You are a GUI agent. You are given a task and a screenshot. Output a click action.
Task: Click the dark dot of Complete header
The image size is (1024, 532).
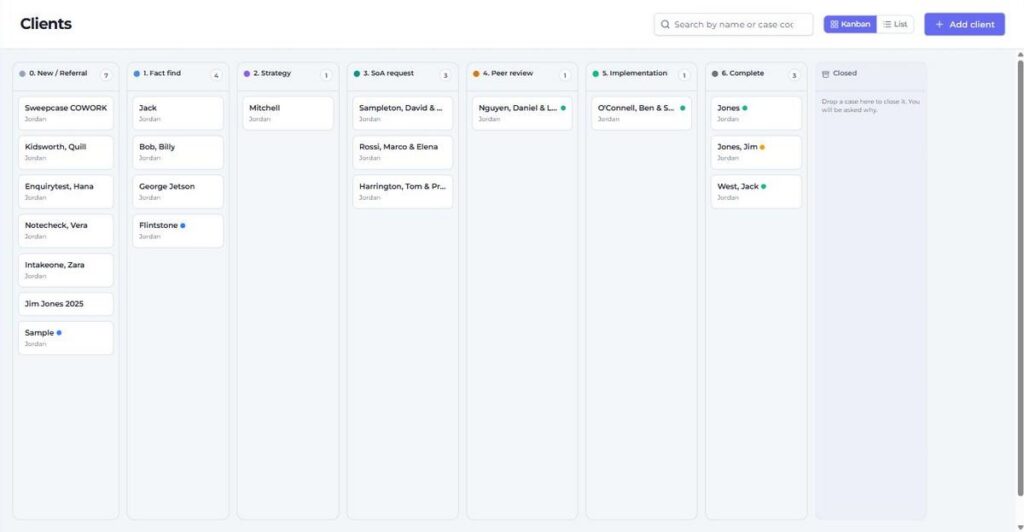point(715,74)
